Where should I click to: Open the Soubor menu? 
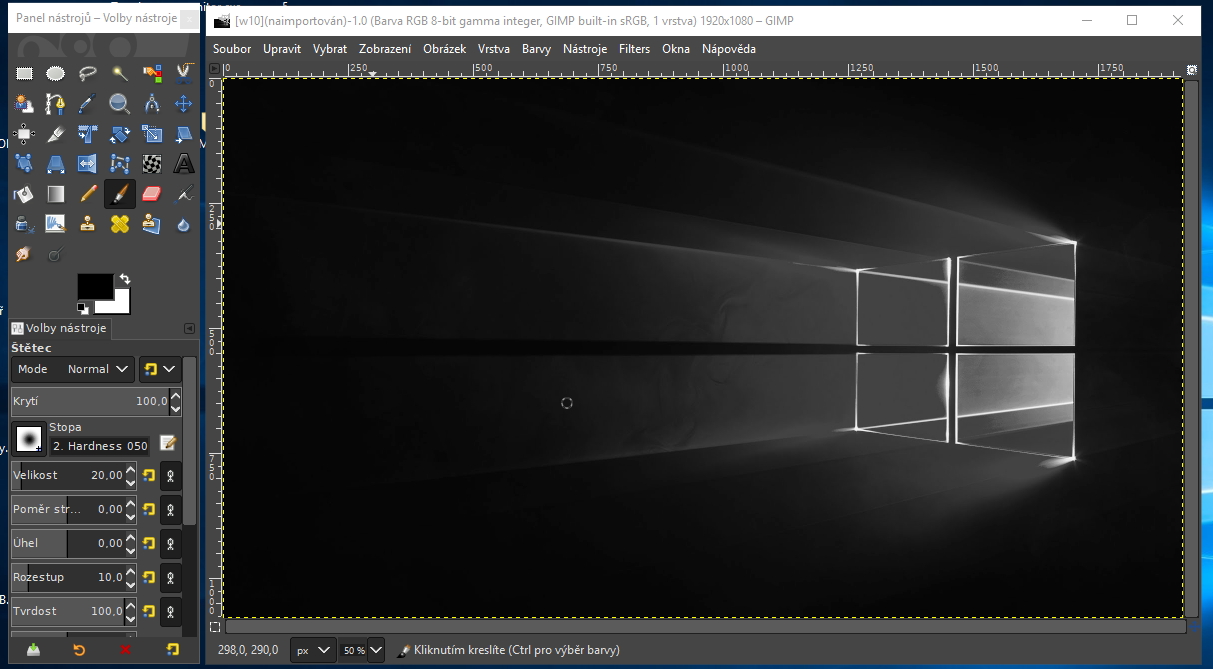pyautogui.click(x=232, y=48)
